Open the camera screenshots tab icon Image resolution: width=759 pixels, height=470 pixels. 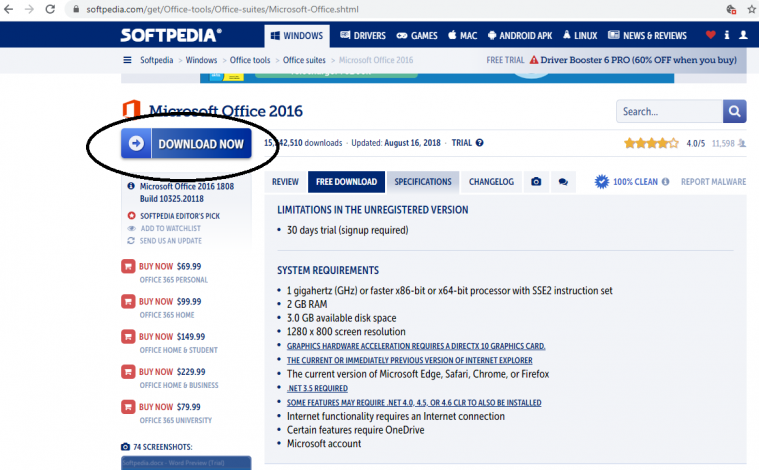(x=536, y=182)
